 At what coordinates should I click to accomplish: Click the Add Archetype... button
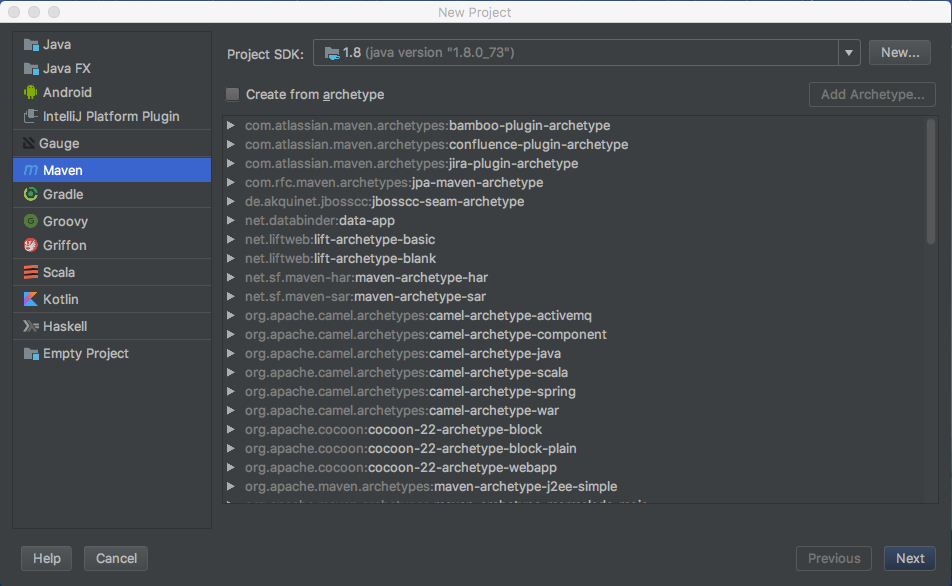[872, 95]
